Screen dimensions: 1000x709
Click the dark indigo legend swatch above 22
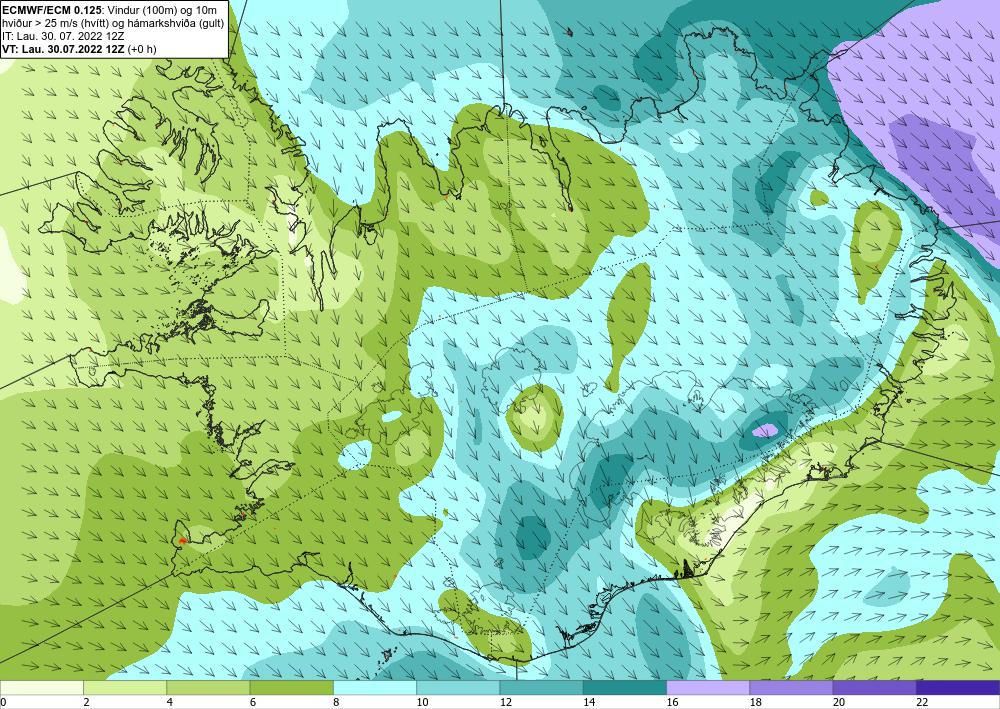[958, 688]
